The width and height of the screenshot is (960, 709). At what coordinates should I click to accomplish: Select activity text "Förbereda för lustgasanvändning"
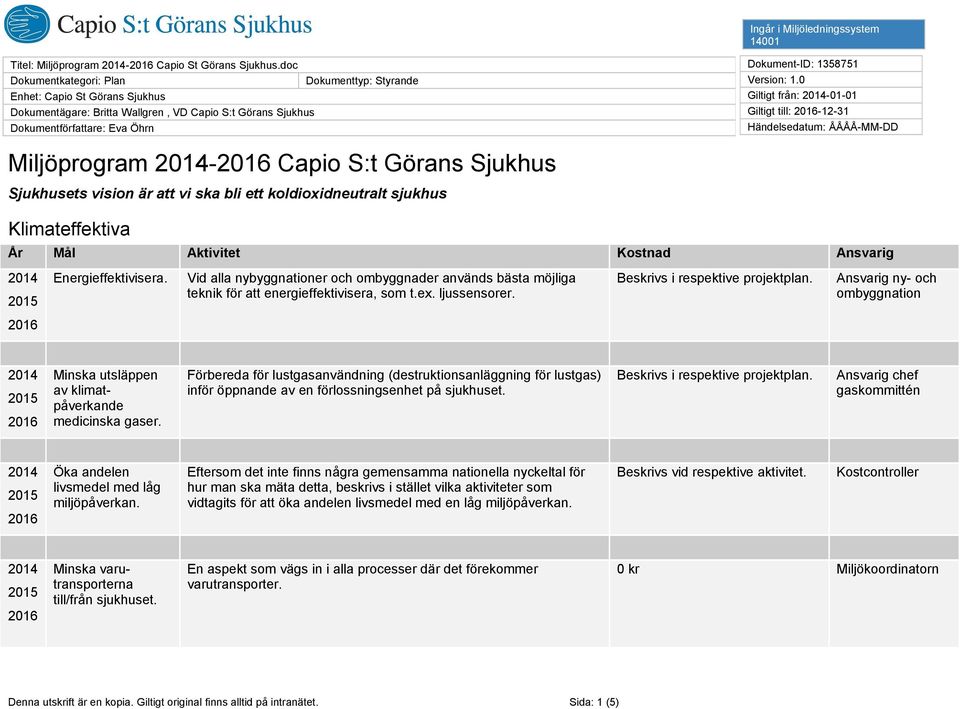click(x=394, y=383)
